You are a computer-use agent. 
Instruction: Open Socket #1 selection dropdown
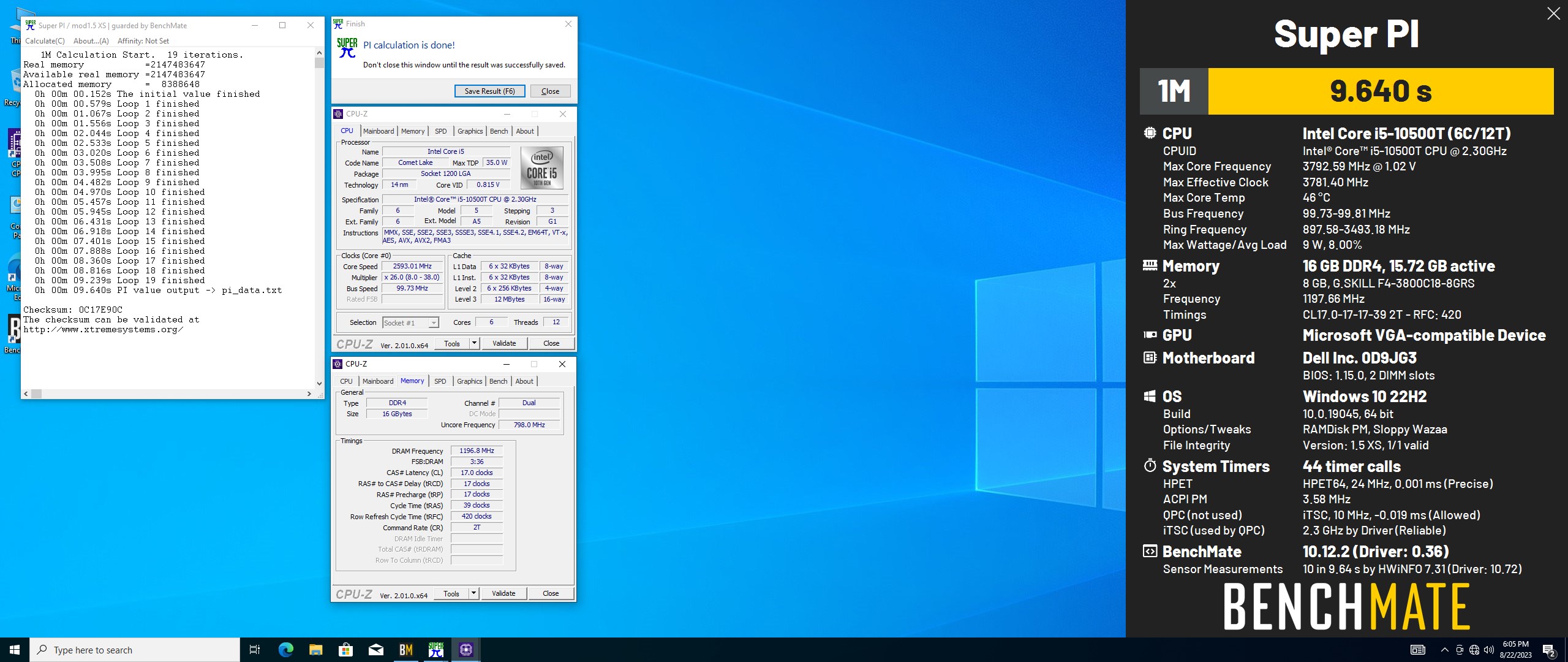(410, 323)
